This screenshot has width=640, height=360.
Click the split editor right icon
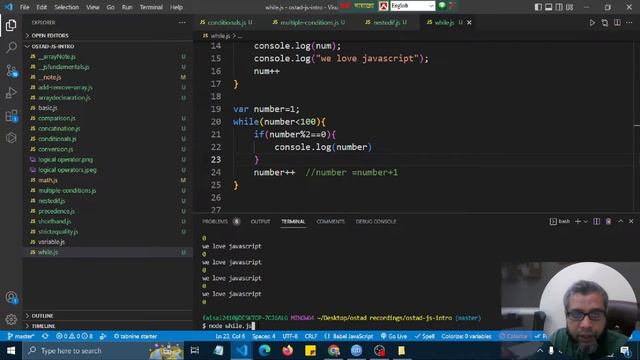click(x=617, y=23)
